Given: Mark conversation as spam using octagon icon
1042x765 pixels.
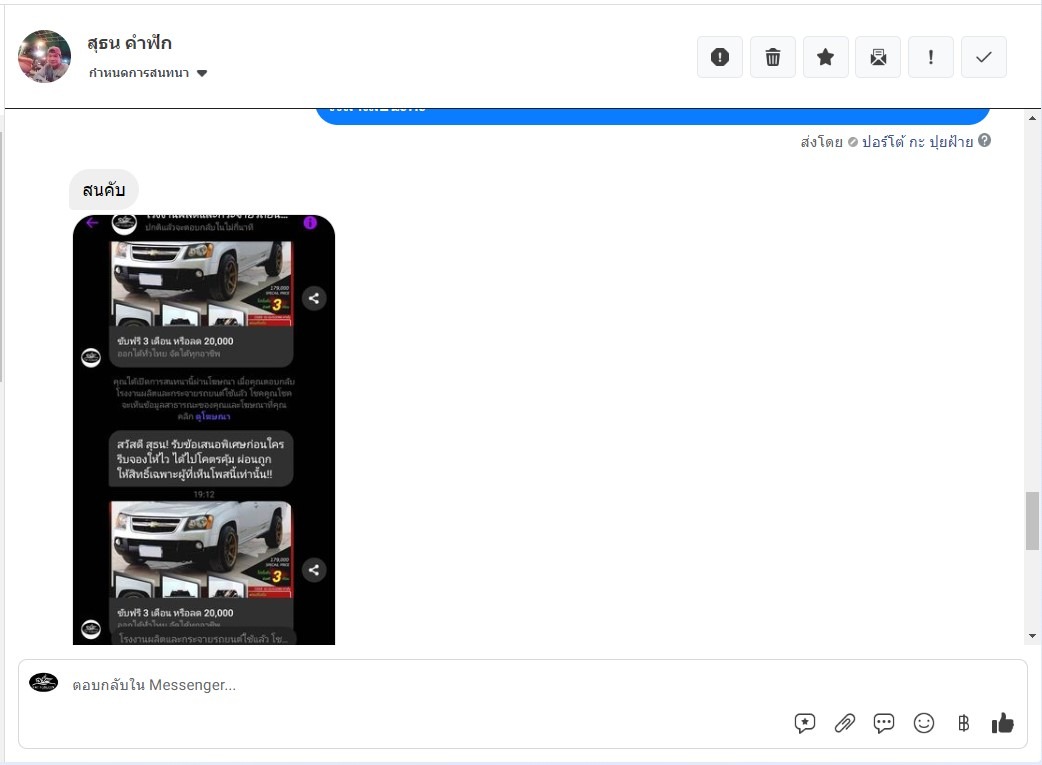Looking at the screenshot, I should click(x=720, y=57).
